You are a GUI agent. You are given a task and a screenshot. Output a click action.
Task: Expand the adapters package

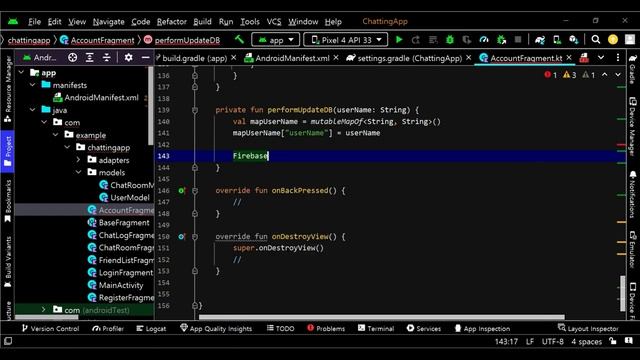pos(78,160)
